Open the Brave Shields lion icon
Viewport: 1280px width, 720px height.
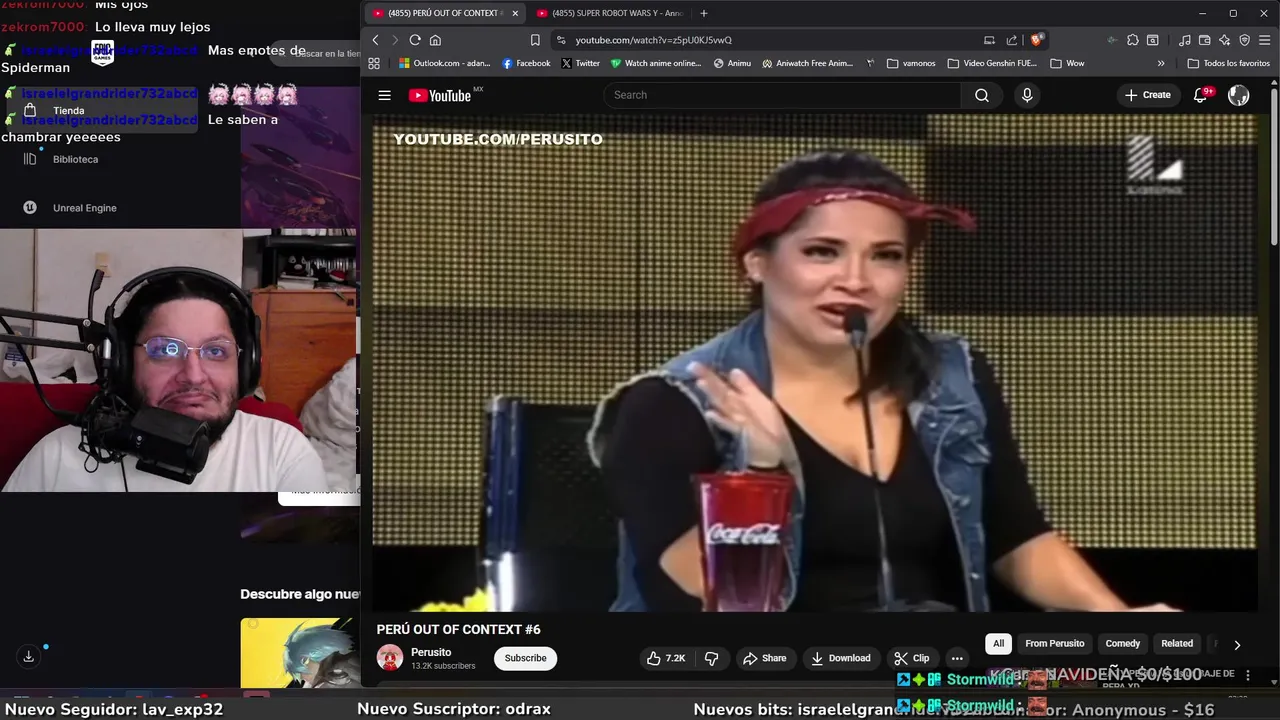pyautogui.click(x=1037, y=40)
